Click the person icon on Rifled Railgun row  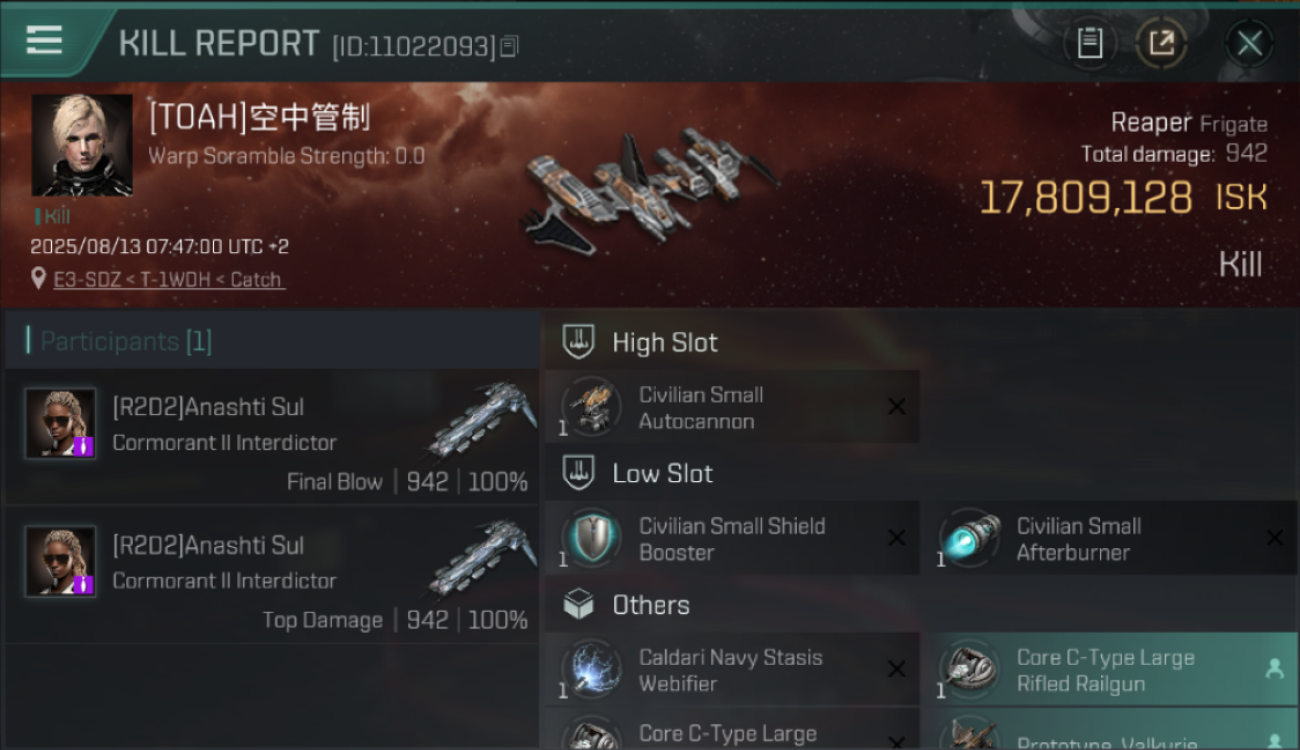click(x=1275, y=670)
